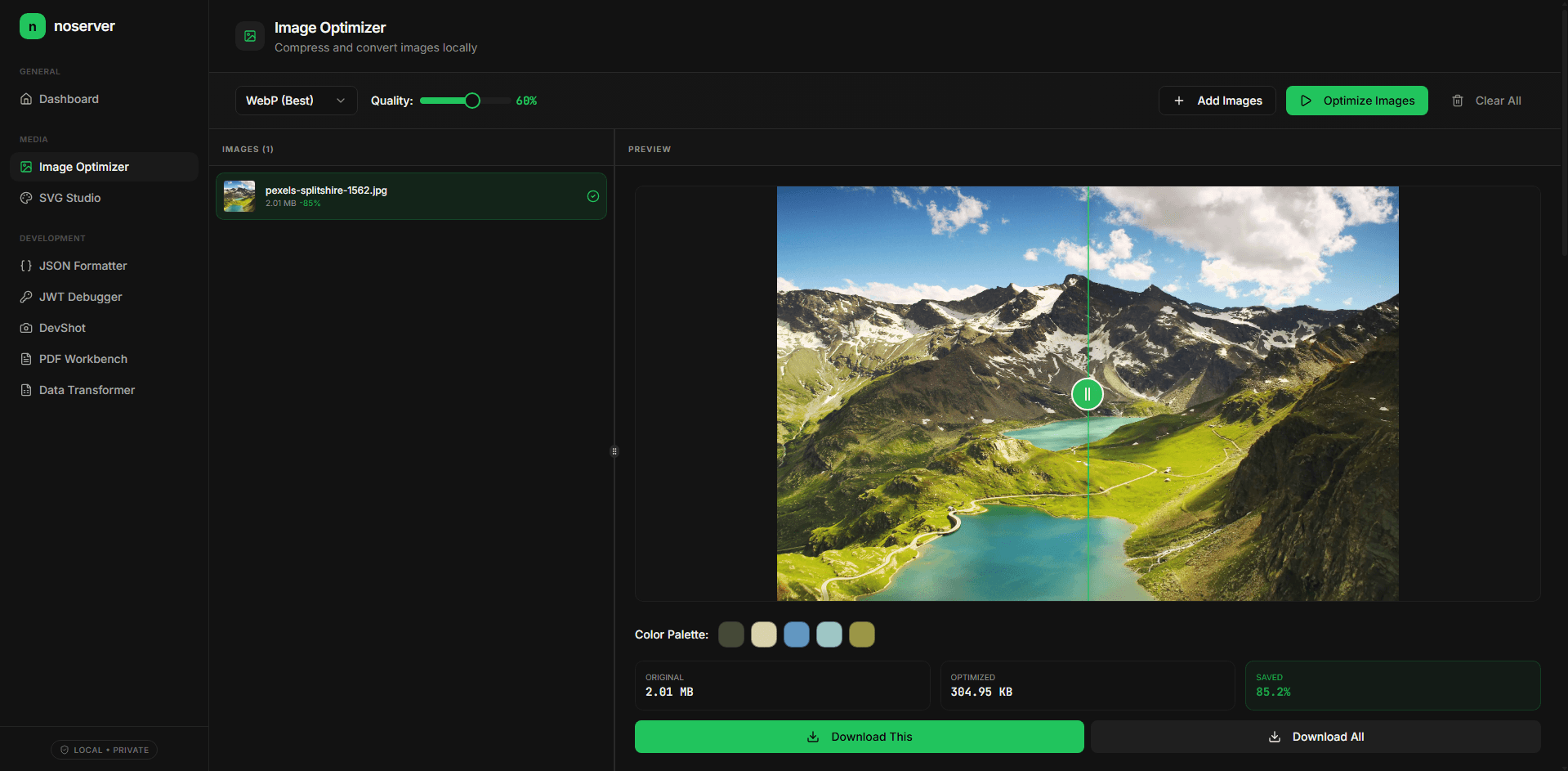Open PDF Workbench using its document icon
This screenshot has height=771, width=1568.
[26, 359]
